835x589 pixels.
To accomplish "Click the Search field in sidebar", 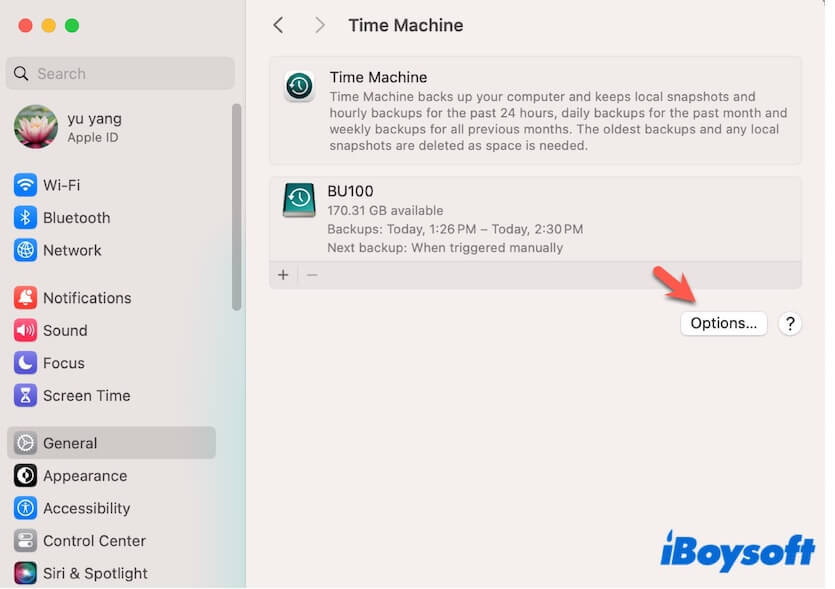I will point(120,73).
